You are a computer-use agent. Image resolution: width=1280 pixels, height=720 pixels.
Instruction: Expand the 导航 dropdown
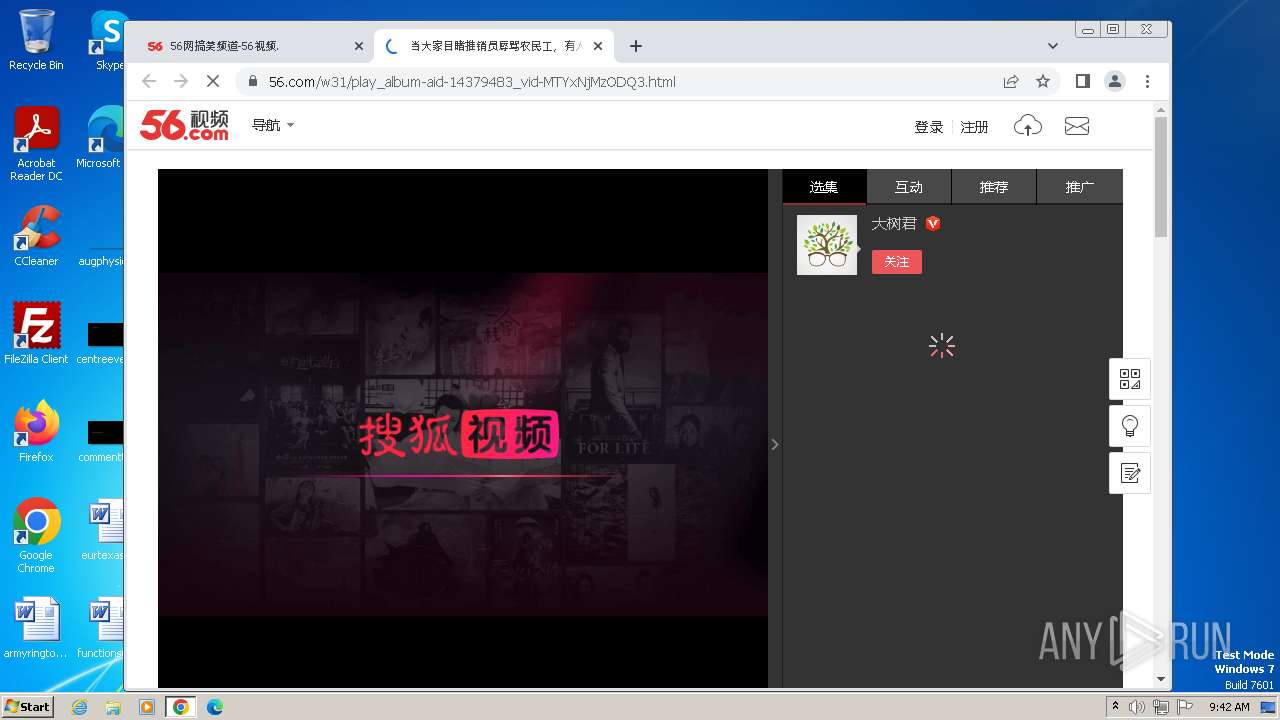(273, 125)
